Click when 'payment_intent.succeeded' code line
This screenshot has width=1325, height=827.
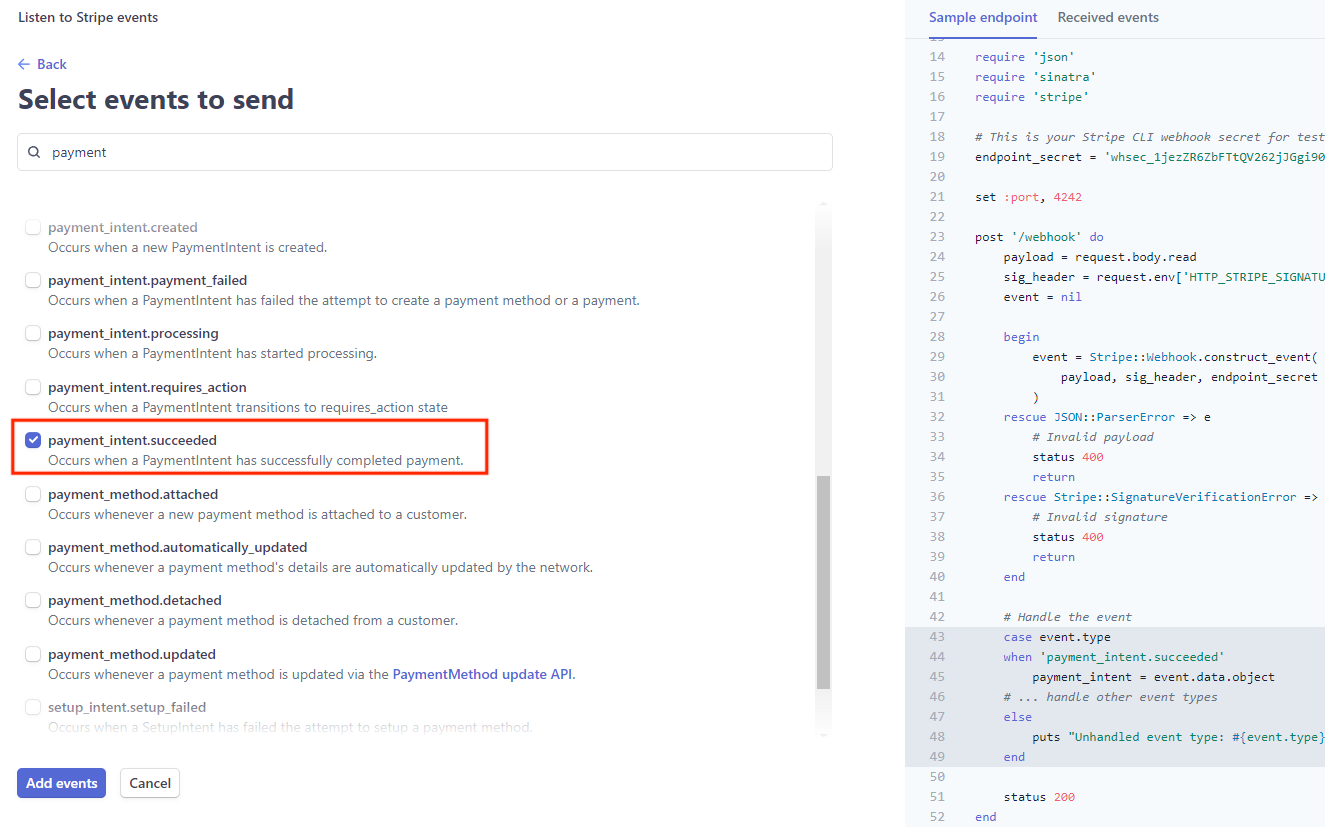[x=1114, y=657]
